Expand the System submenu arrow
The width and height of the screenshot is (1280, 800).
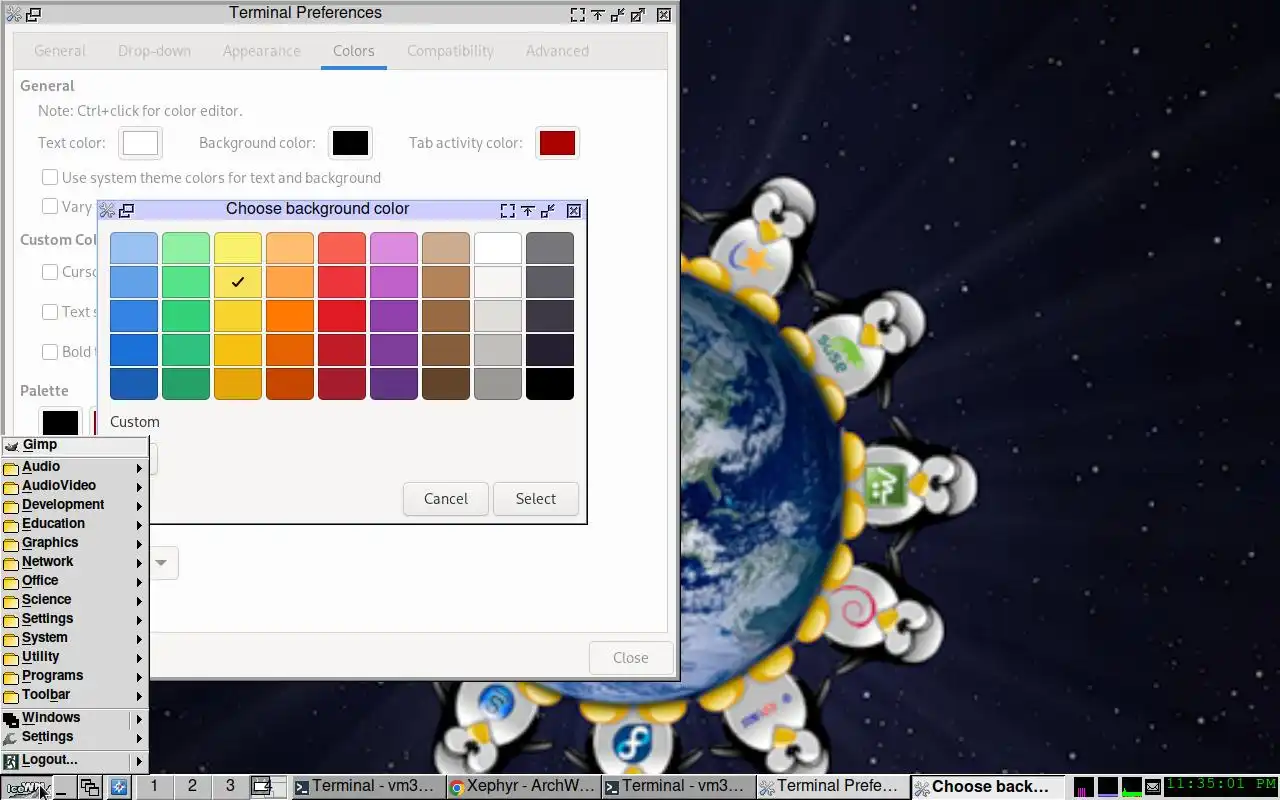[x=139, y=638]
